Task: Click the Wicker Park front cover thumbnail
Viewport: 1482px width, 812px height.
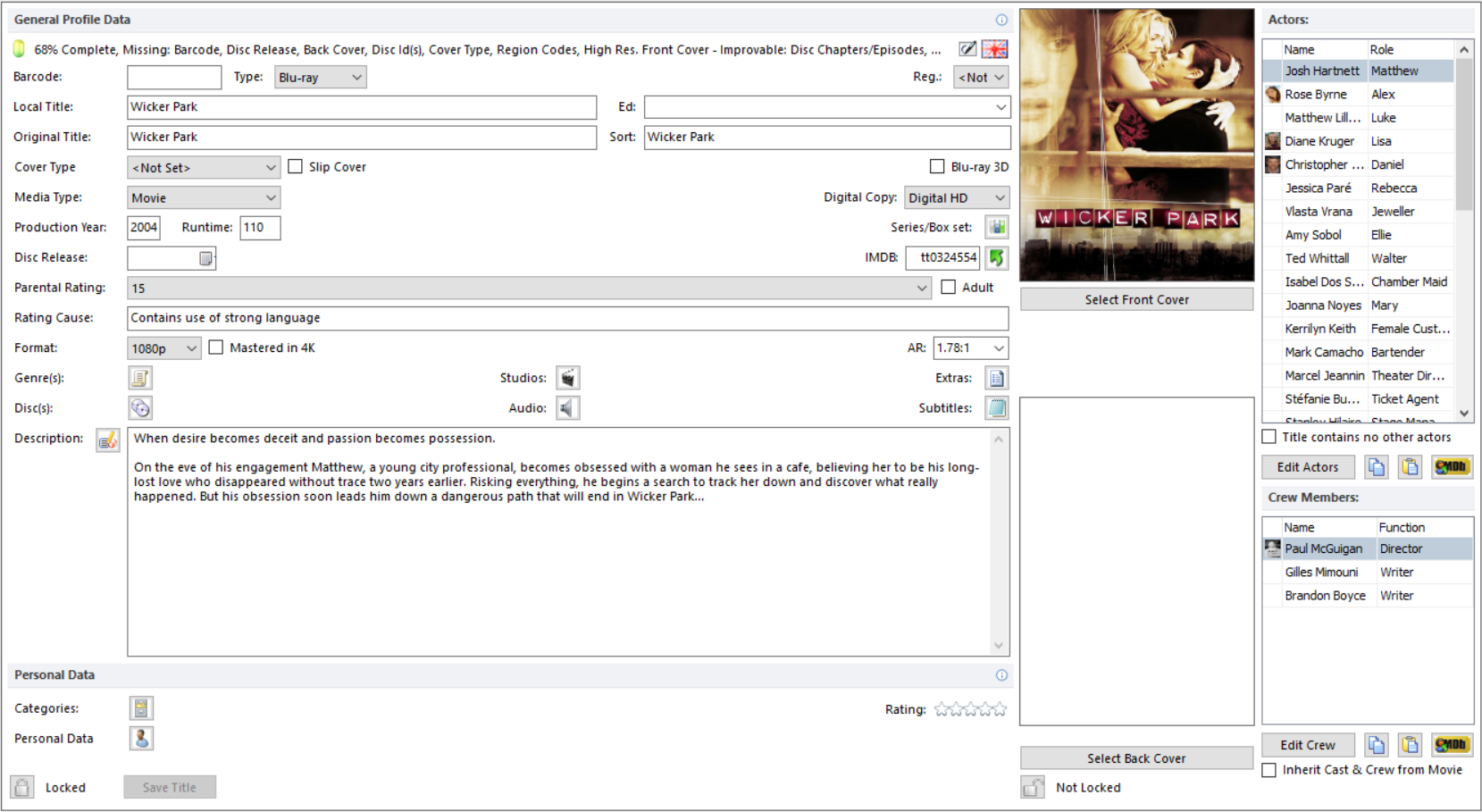Action: 1136,145
